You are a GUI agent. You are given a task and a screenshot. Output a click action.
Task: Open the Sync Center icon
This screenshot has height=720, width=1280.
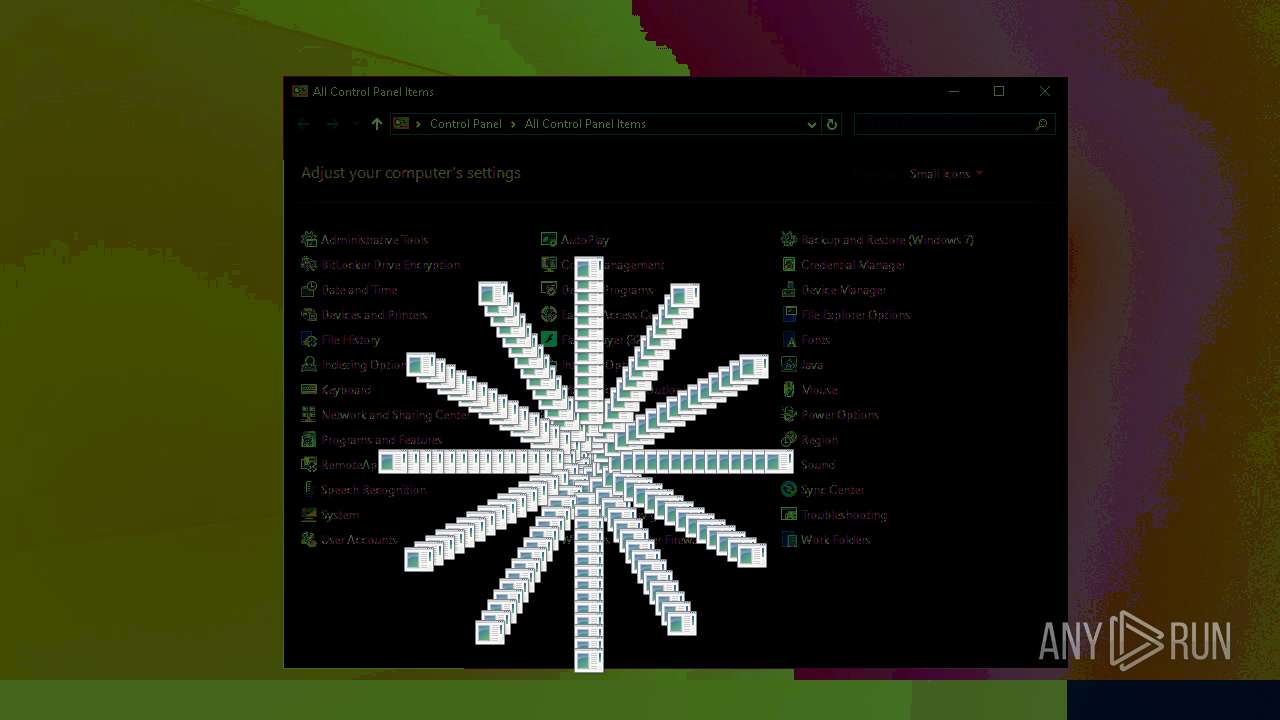[789, 490]
